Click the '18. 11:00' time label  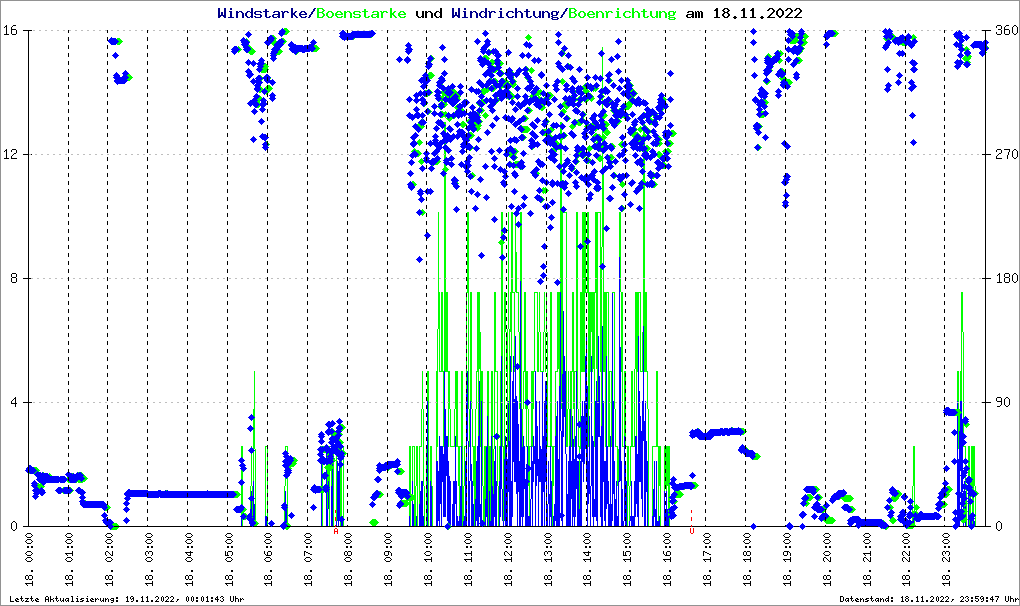tap(467, 559)
